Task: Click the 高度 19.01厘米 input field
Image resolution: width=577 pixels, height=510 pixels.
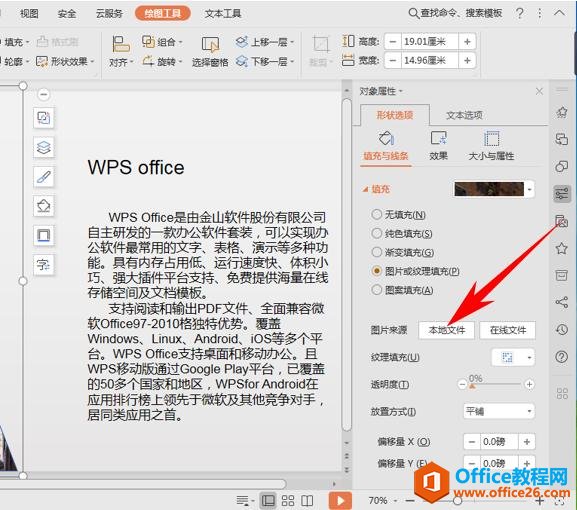Action: click(429, 42)
